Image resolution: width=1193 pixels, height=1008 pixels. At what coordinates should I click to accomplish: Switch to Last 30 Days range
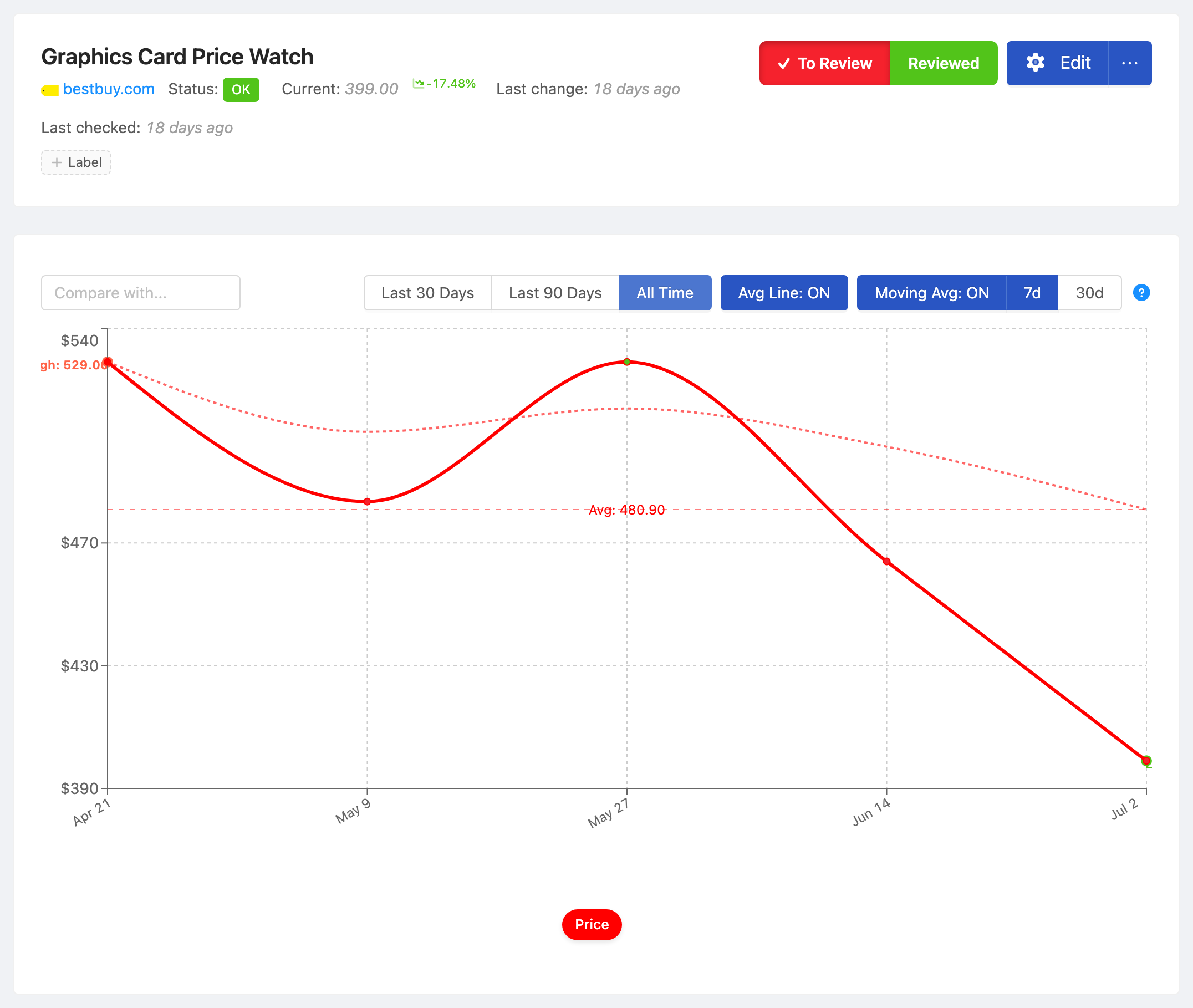click(x=427, y=293)
